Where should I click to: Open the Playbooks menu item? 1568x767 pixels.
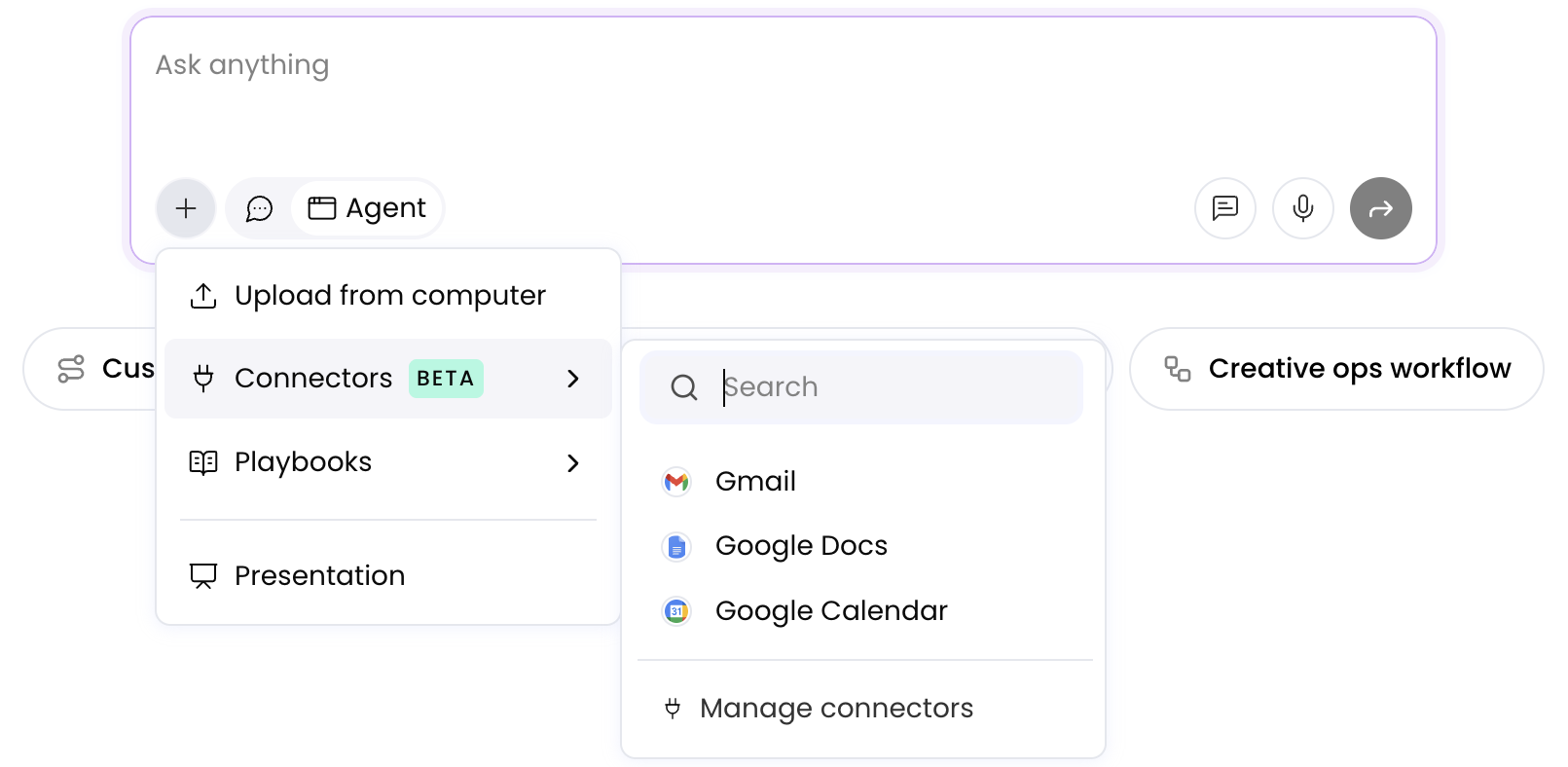point(303,462)
